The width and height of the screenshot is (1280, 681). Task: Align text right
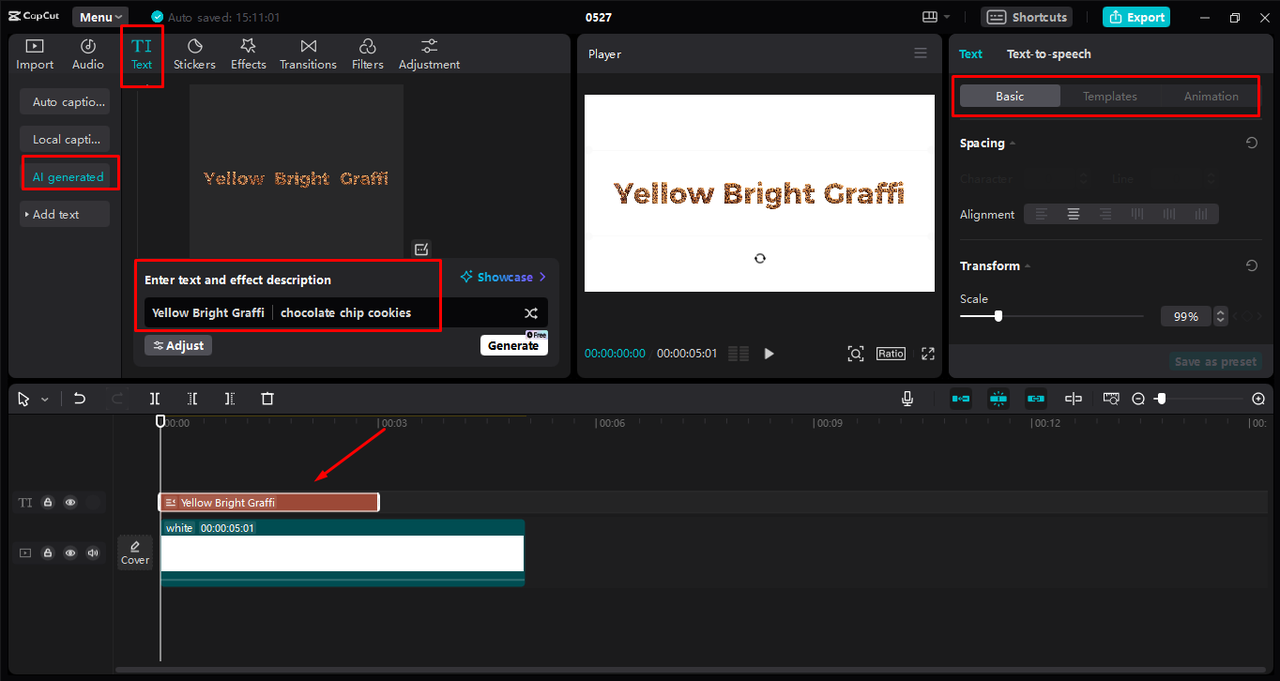pos(1105,214)
